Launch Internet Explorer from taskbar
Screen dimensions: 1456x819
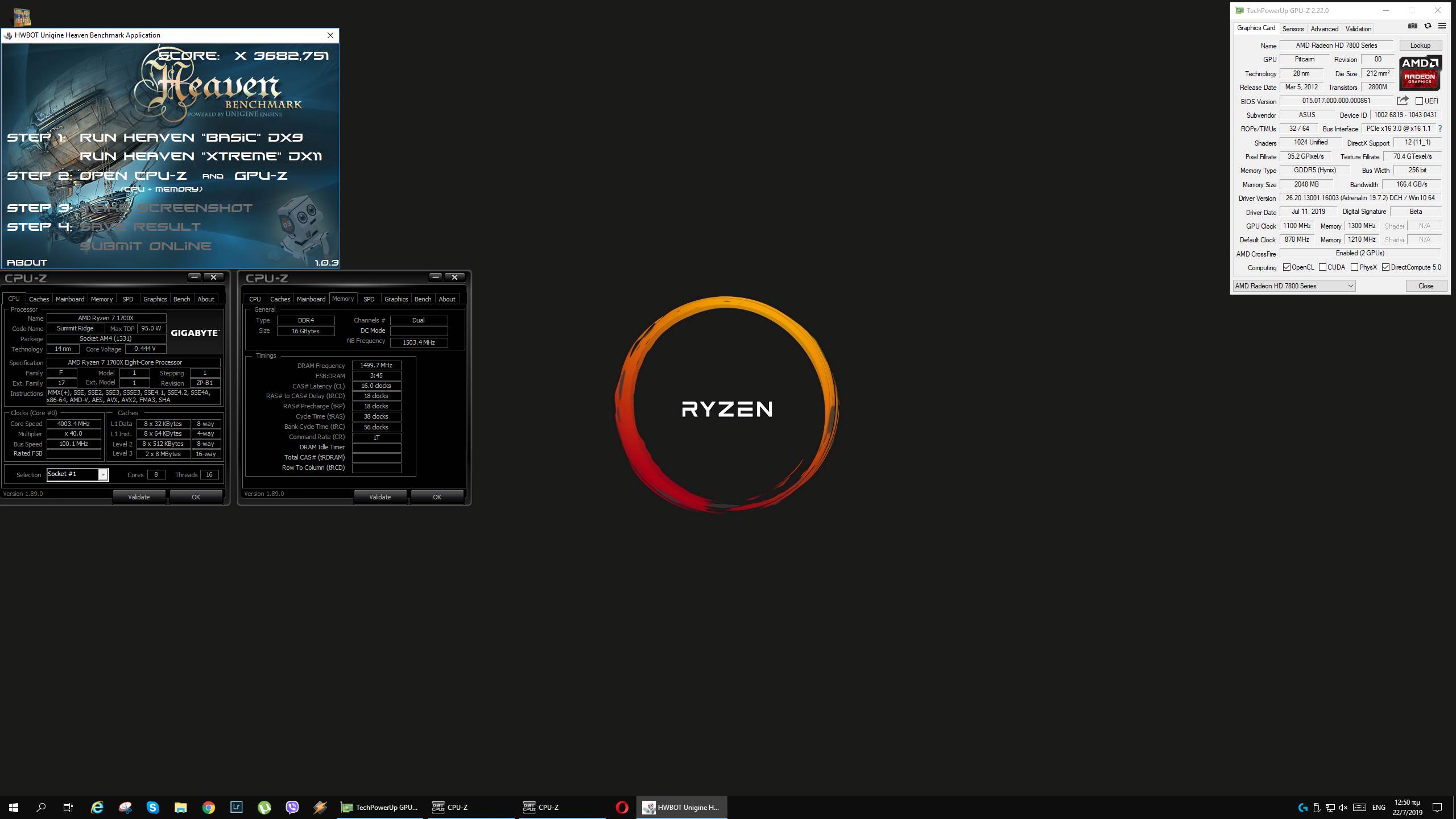97,807
